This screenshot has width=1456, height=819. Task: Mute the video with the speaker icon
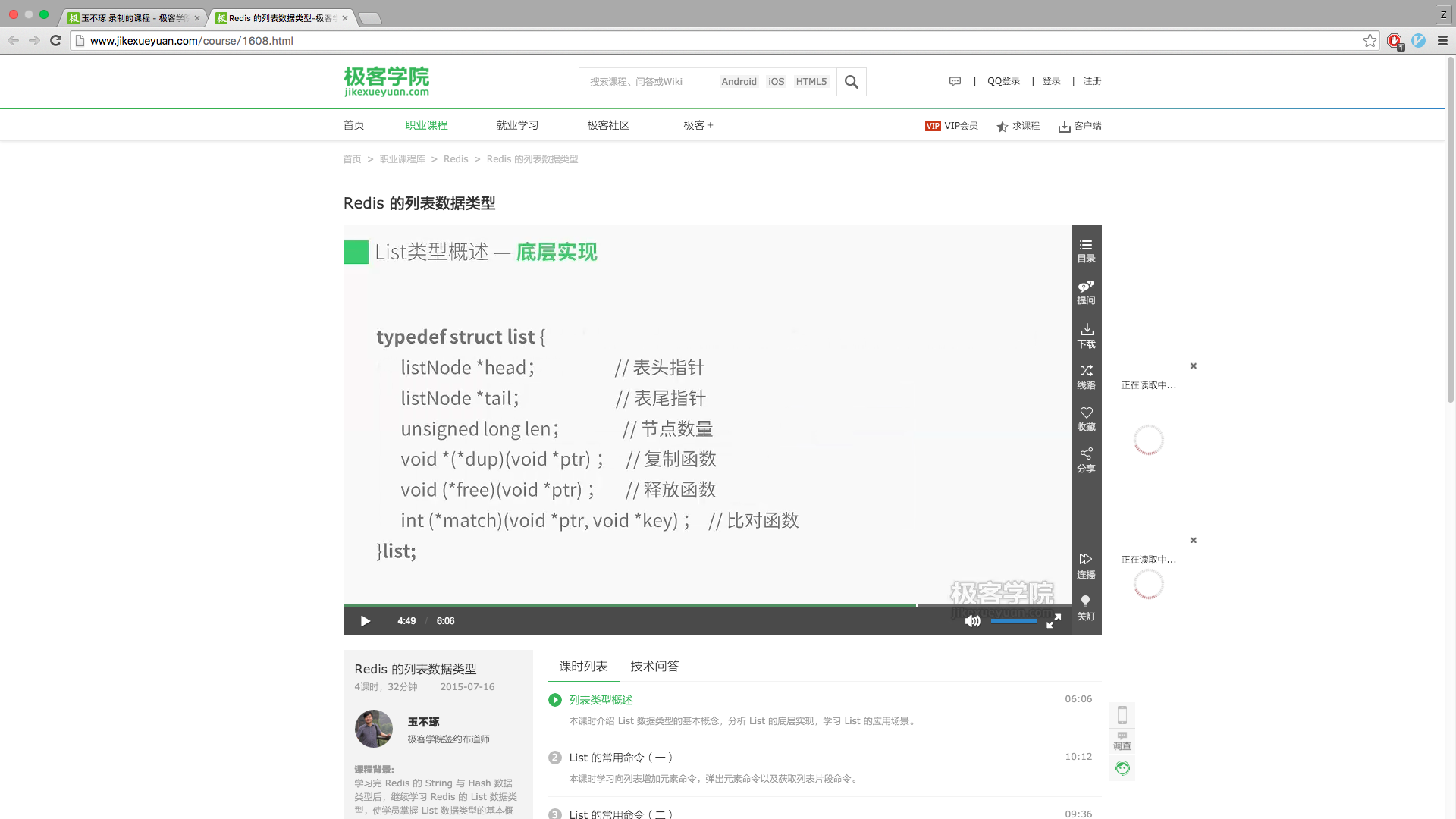(972, 620)
